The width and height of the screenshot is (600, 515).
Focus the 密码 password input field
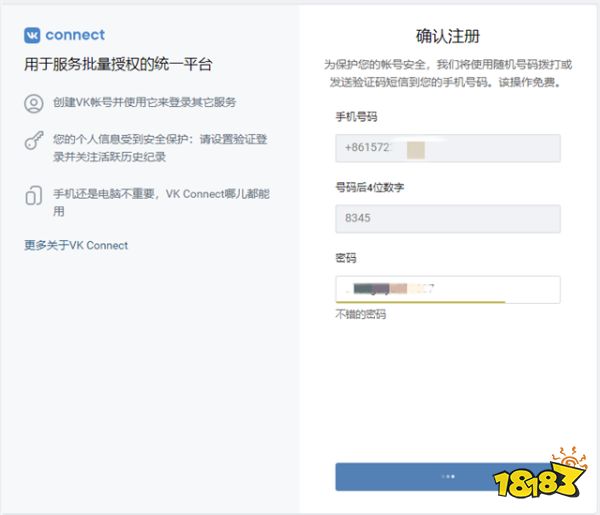pos(448,289)
